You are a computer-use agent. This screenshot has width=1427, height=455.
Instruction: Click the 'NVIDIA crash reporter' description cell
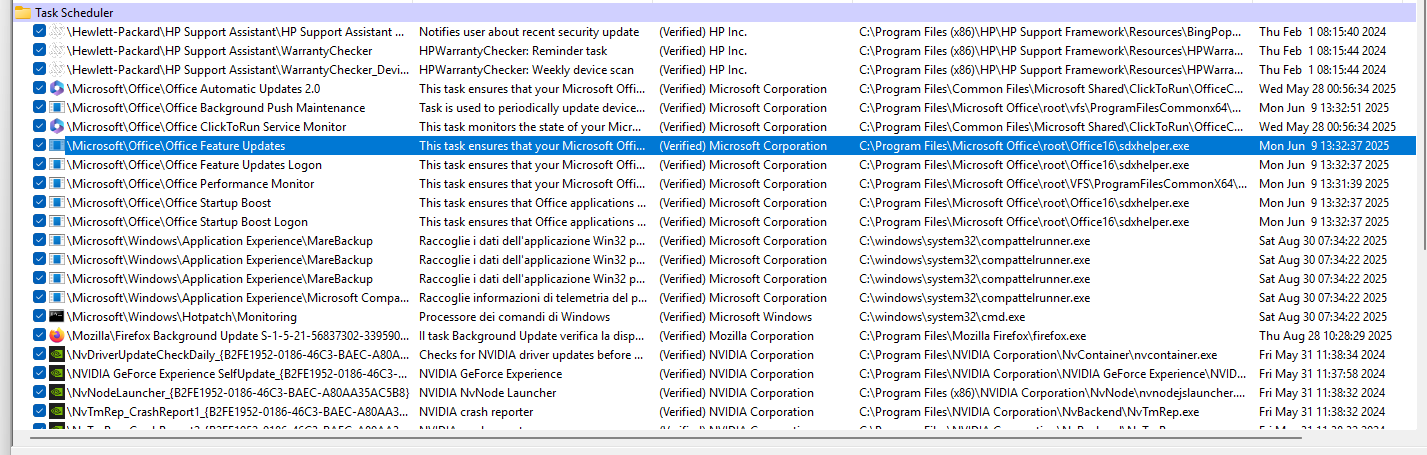tap(476, 412)
